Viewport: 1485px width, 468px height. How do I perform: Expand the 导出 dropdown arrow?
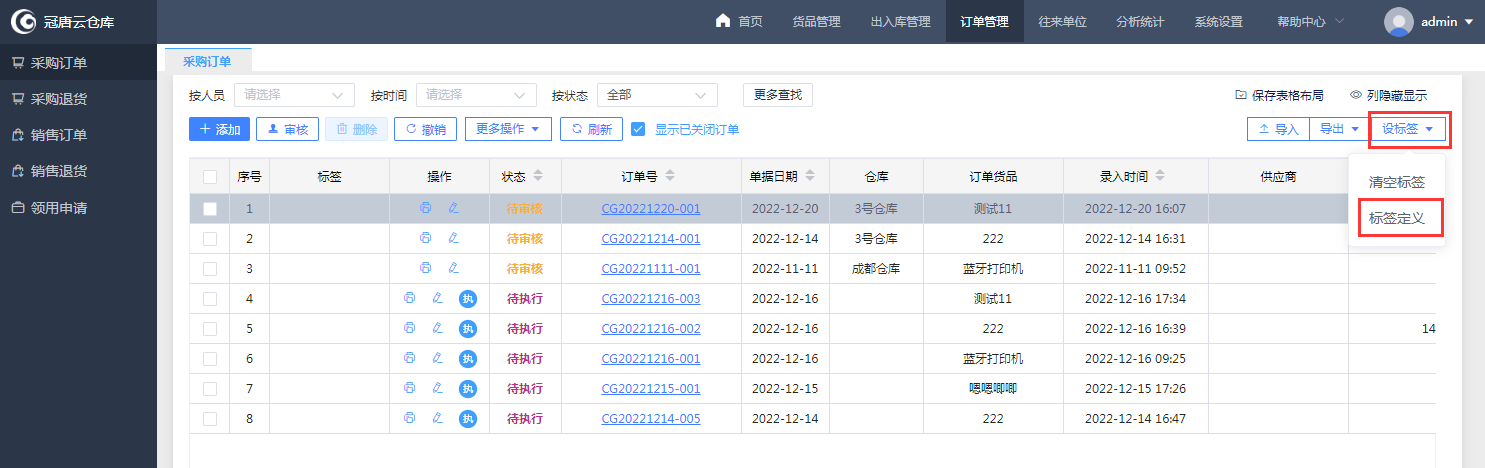(x=1356, y=129)
